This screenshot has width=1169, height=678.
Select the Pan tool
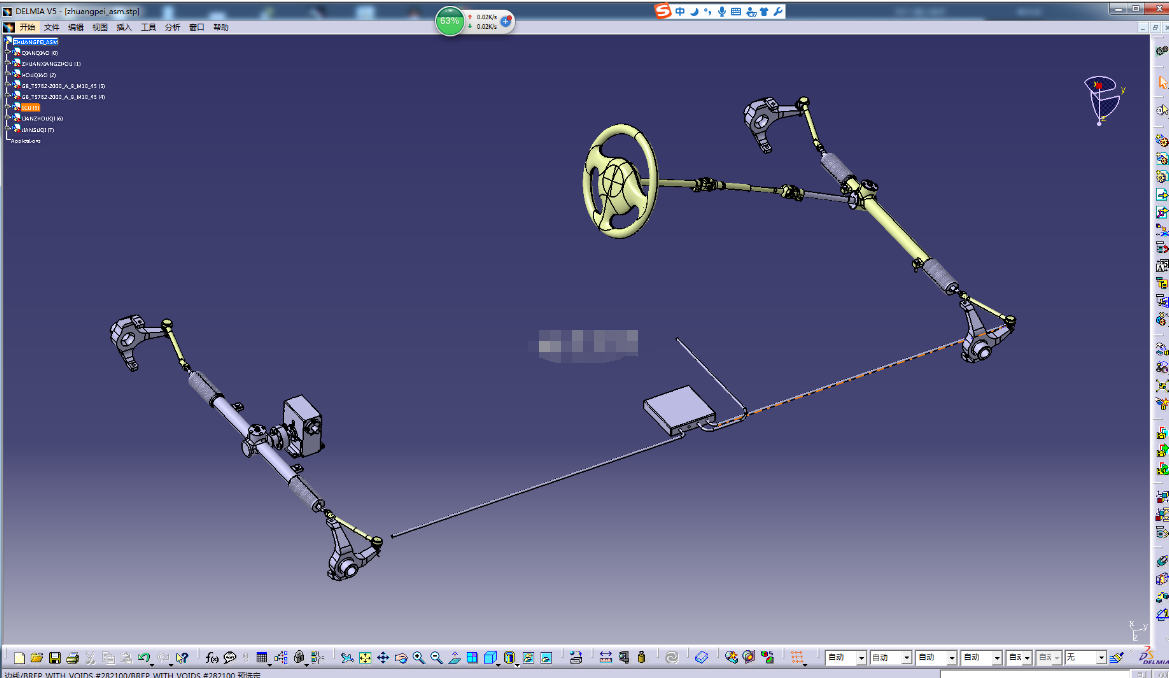tap(382, 658)
